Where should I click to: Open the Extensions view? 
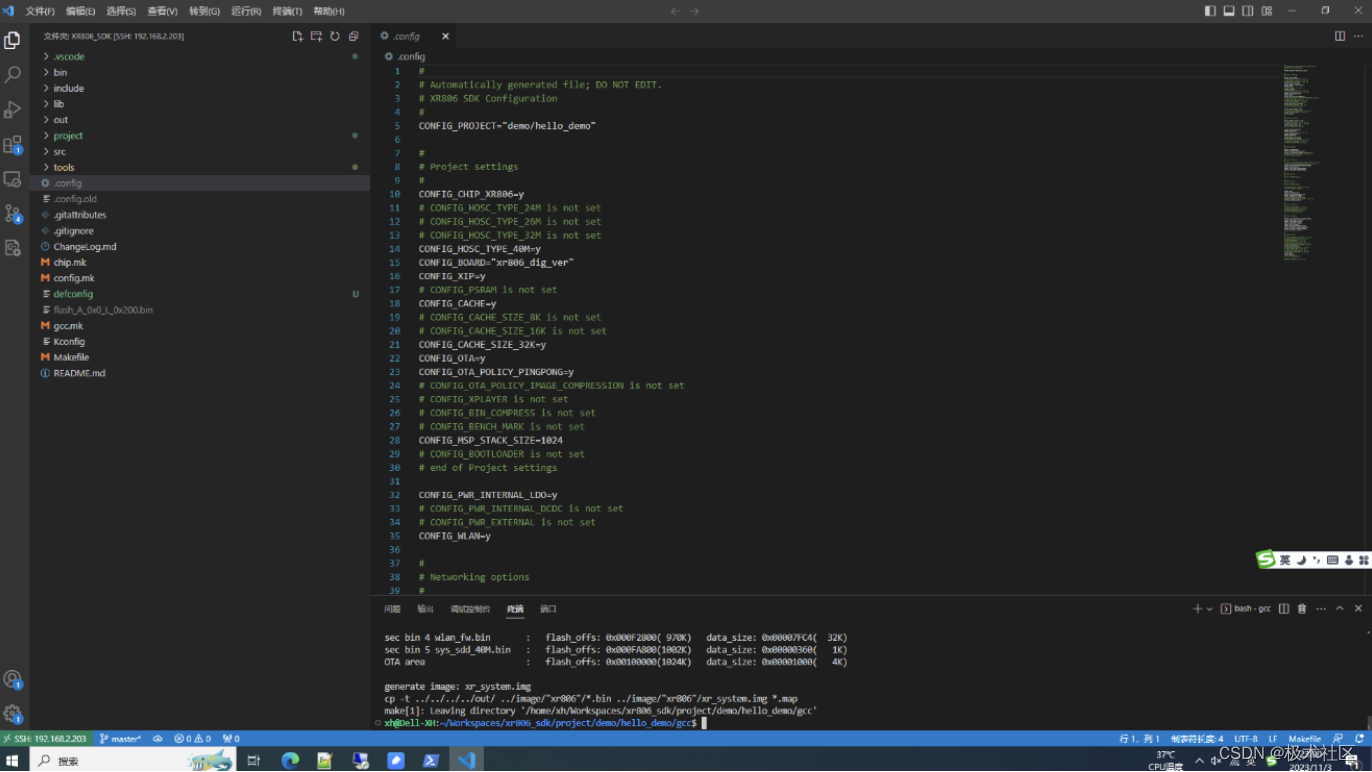click(13, 144)
